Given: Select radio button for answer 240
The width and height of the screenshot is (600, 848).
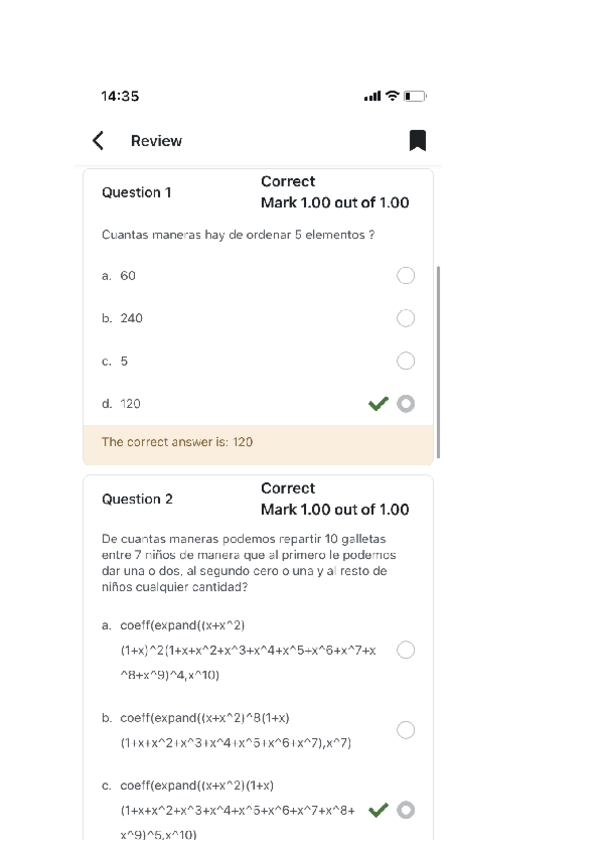Looking at the screenshot, I should (x=406, y=319).
